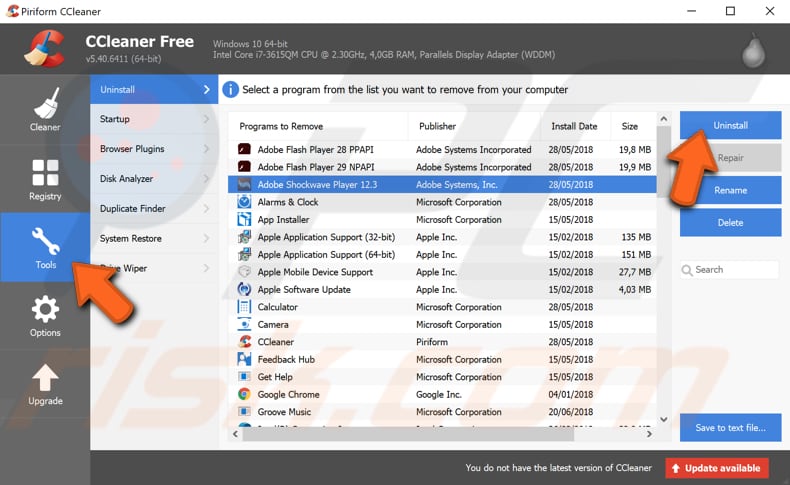This screenshot has height=485, width=790.
Task: Click Adobe Flash Player 28 PPAPI icon
Action: click(x=244, y=150)
